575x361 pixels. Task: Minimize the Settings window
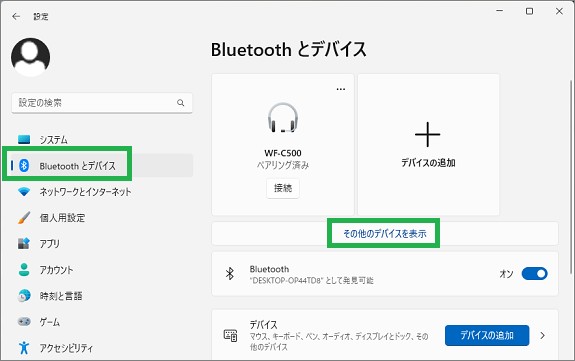click(499, 11)
